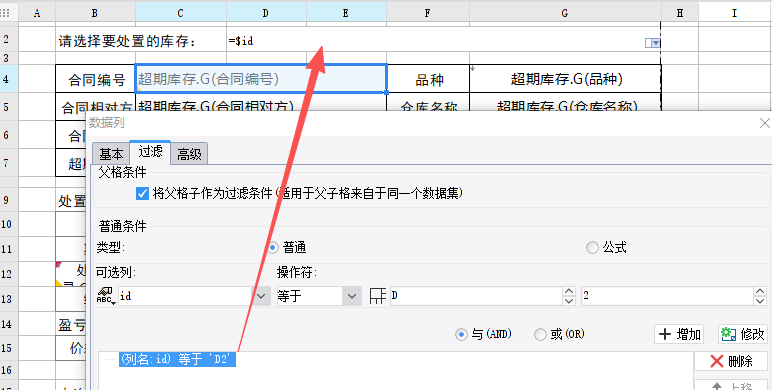Click the 合同编号 label cell
Screen dimensions: 772x390
click(x=96, y=79)
